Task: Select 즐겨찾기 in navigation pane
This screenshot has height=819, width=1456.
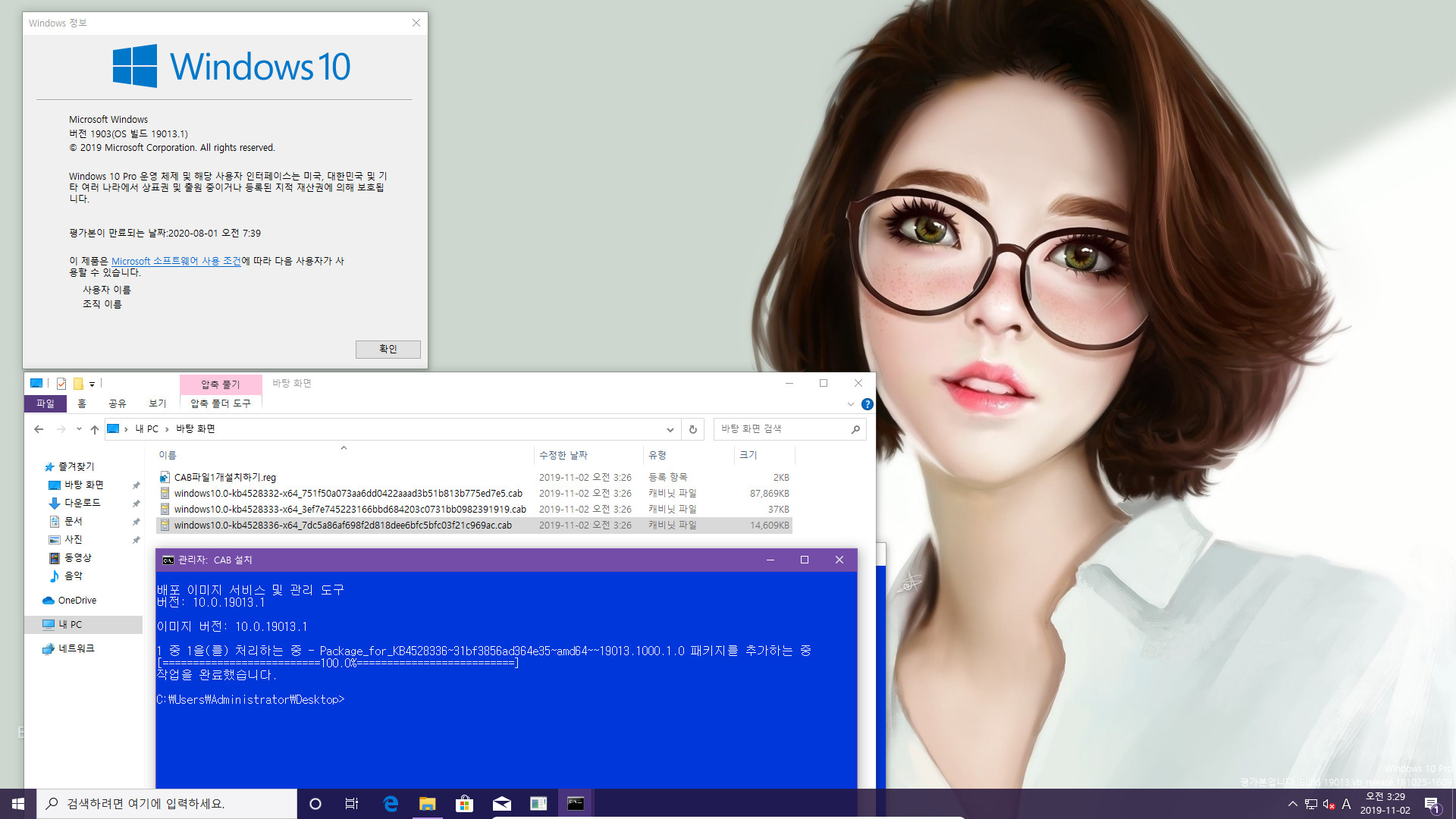Action: tap(76, 466)
